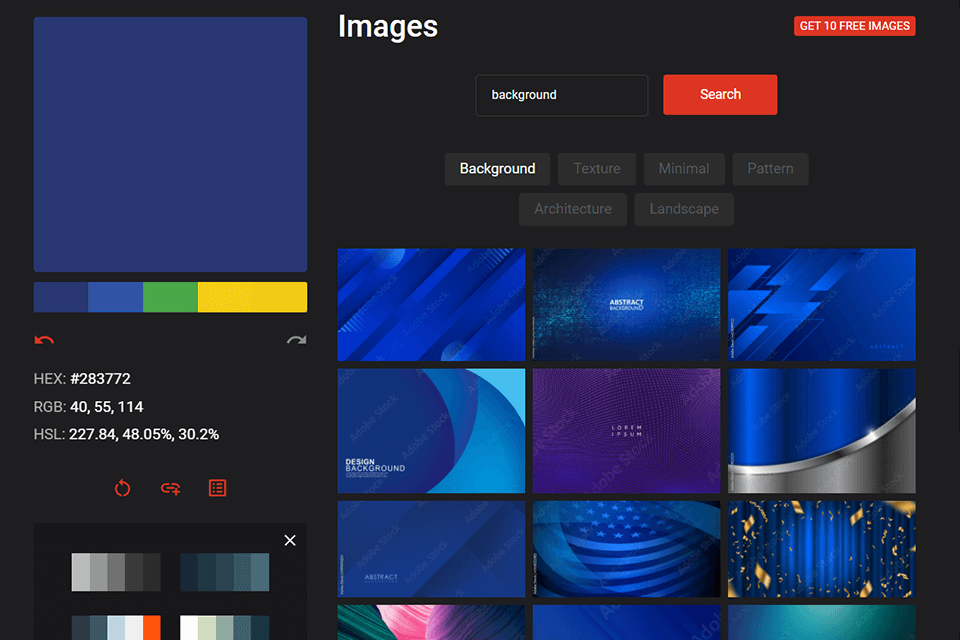Choose the grayscale palette preset

[116, 572]
